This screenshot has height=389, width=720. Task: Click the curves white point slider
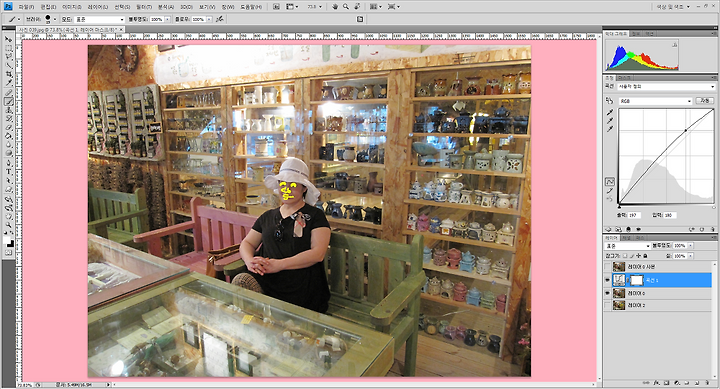pyautogui.click(x=714, y=208)
